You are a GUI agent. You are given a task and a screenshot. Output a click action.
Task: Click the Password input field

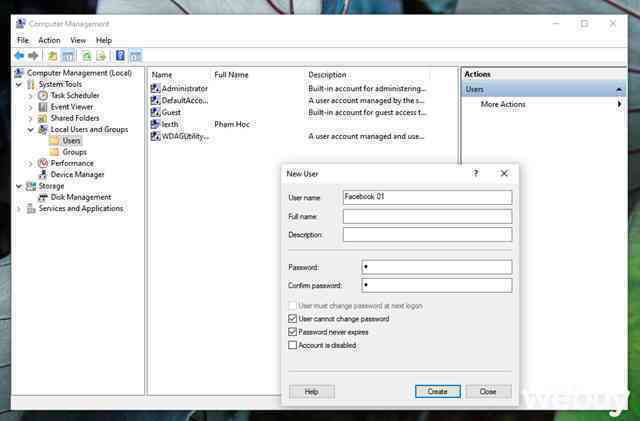(436, 267)
